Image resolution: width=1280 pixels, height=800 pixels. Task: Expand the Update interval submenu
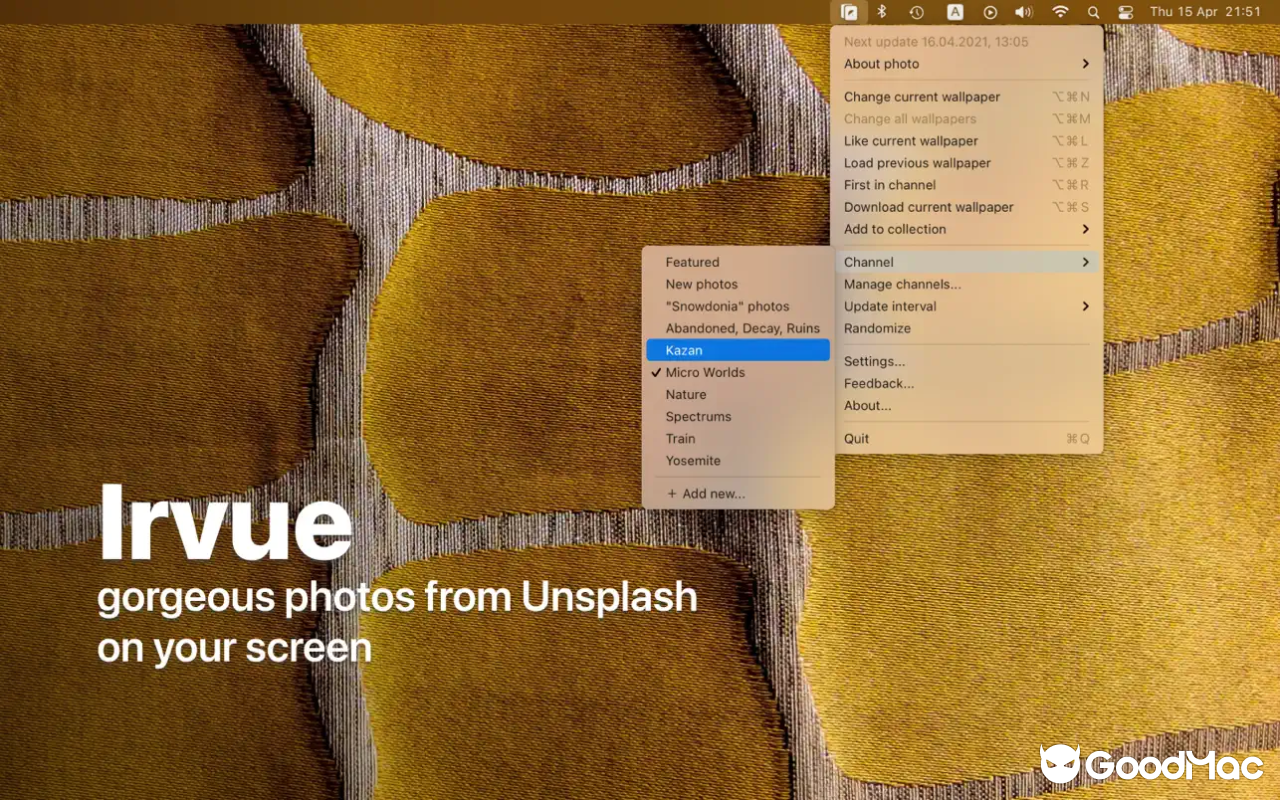[889, 306]
